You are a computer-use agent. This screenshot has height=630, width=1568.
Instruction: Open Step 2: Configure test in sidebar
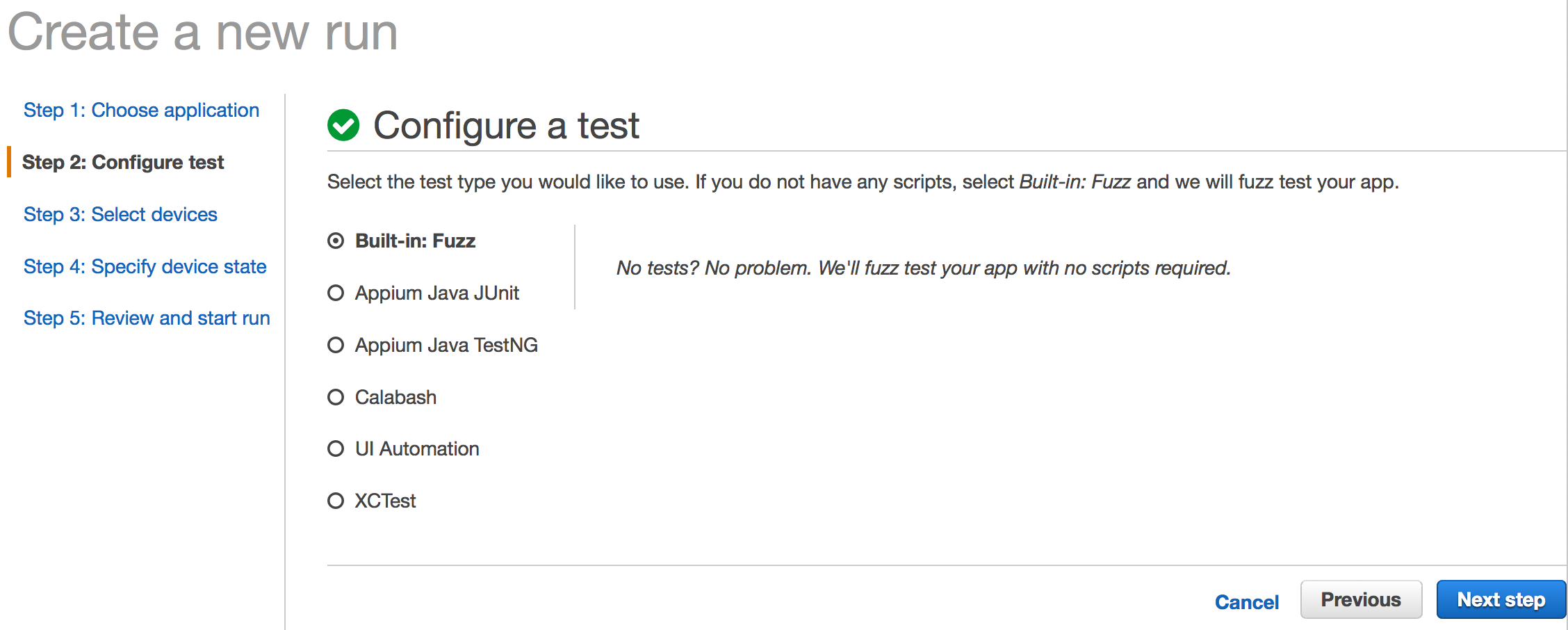click(123, 162)
